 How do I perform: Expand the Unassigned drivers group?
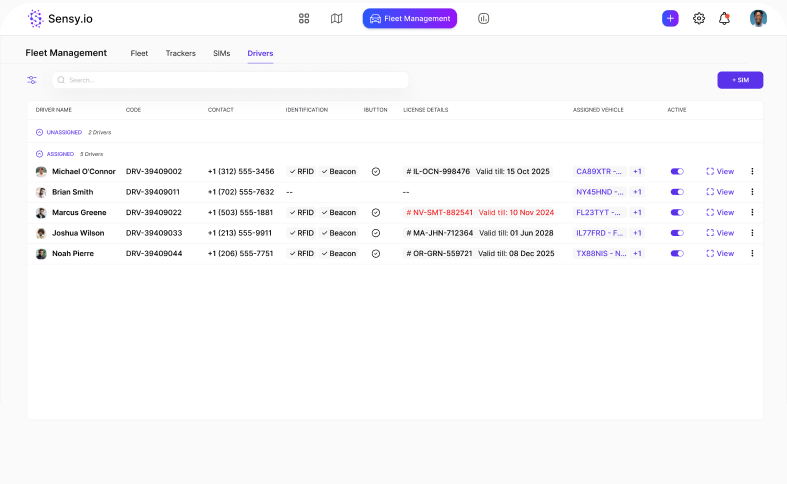tap(40, 132)
